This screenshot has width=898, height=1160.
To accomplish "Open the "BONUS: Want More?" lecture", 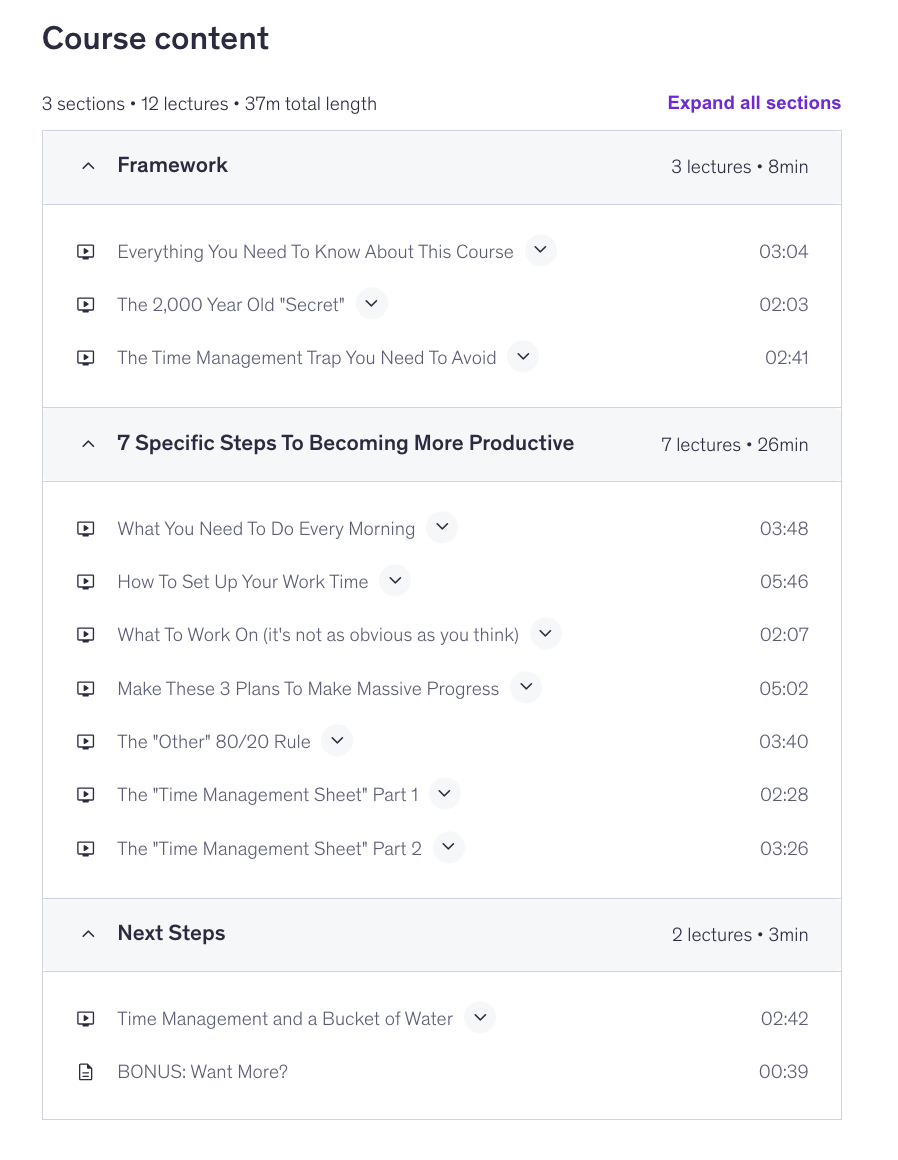I will (x=202, y=1072).
